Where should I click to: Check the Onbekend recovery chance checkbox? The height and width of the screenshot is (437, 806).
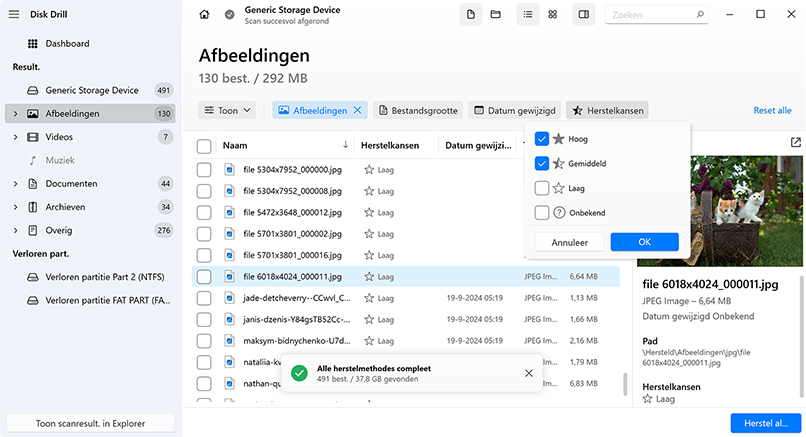pos(542,212)
